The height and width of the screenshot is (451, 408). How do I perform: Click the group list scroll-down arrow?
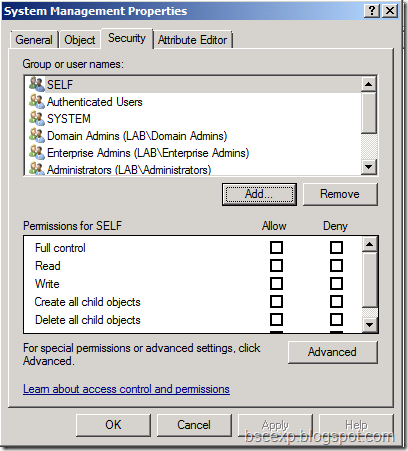coord(369,167)
